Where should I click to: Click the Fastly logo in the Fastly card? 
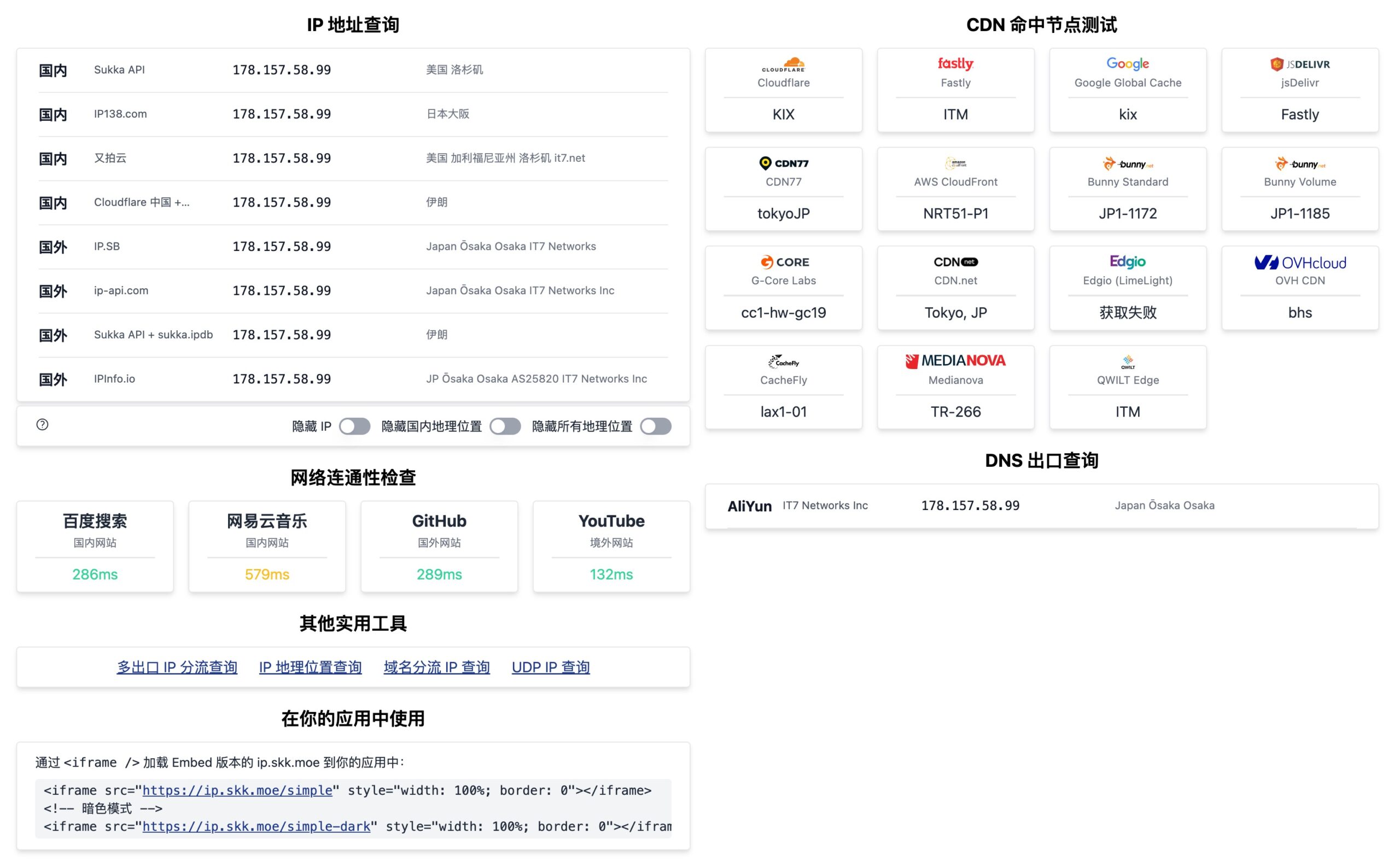955,63
